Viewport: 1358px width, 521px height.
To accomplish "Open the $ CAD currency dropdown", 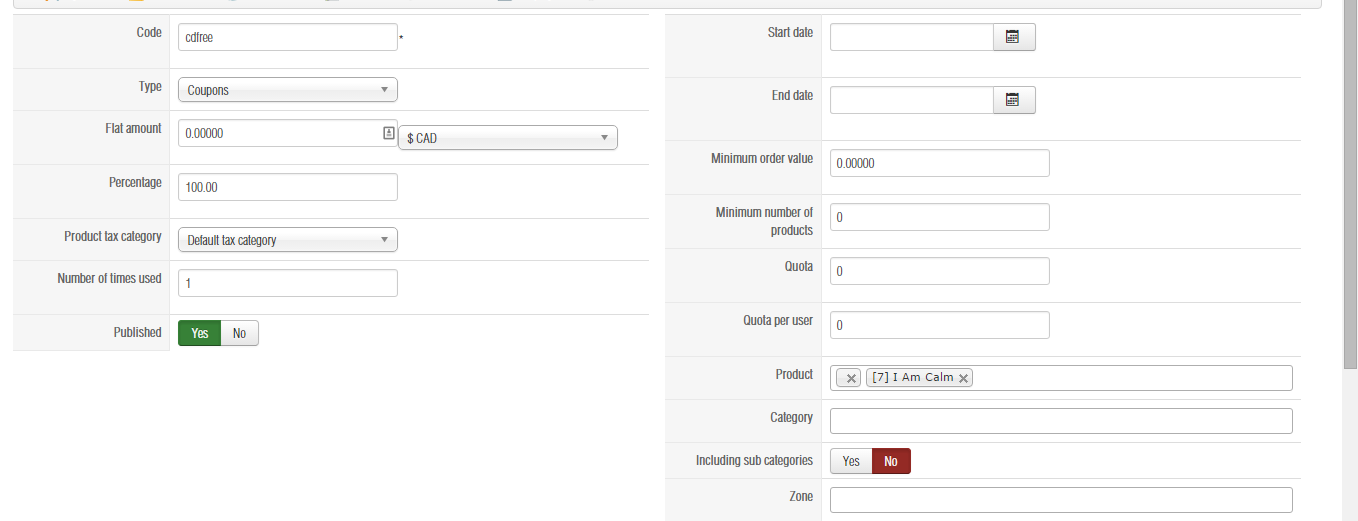I will [507, 138].
